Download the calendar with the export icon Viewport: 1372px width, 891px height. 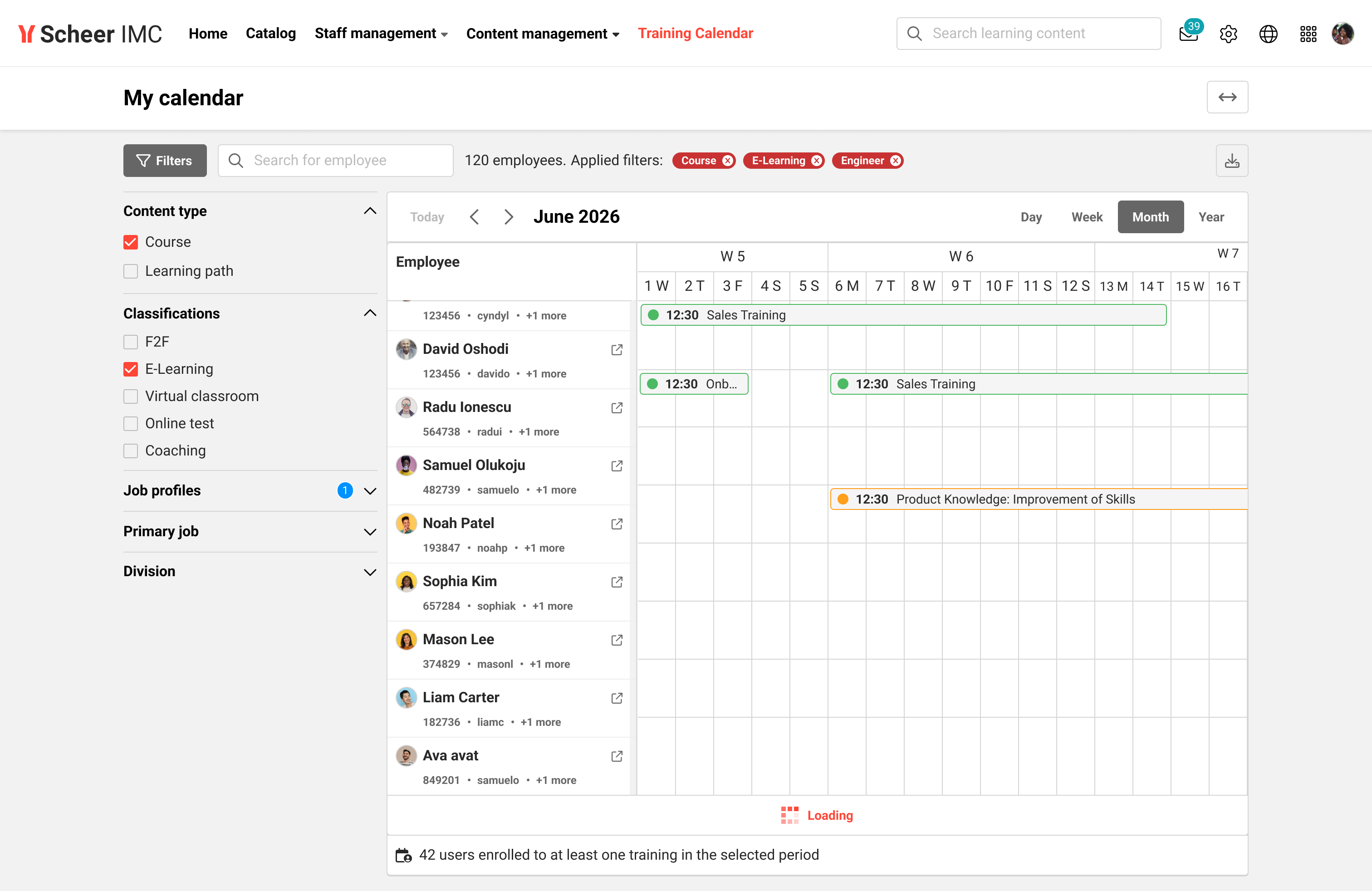coord(1232,160)
